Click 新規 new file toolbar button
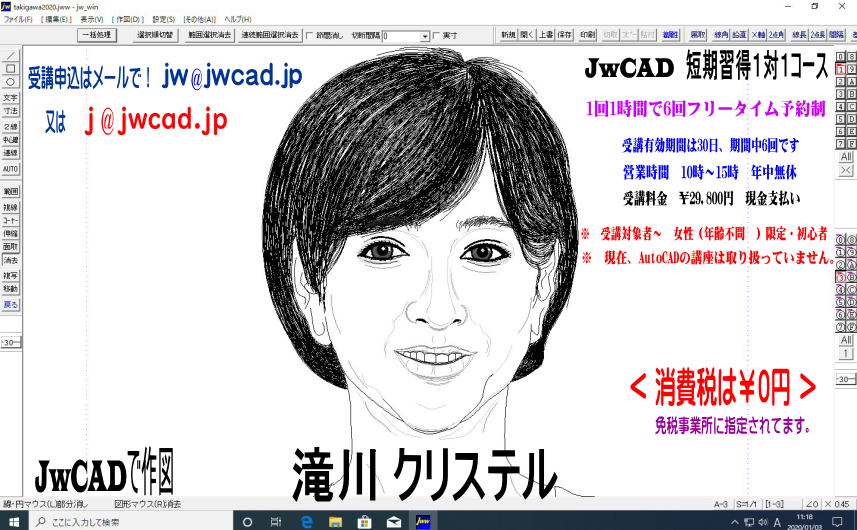 click(x=508, y=34)
